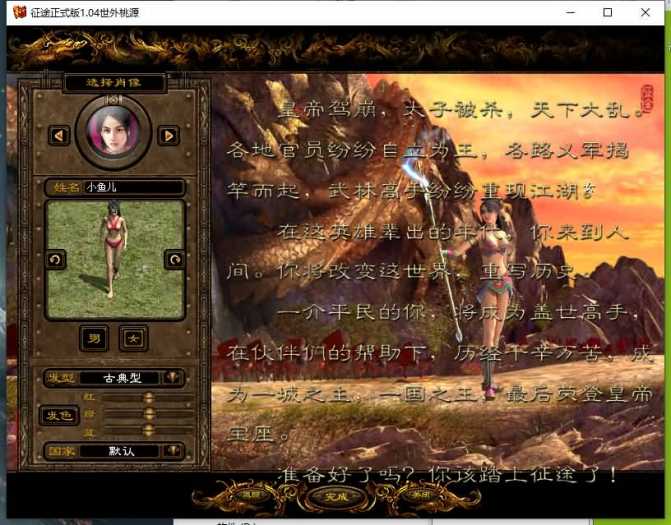671x525 pixels.
Task: Click the story line 皇帝驾崩,太子被杀,天下大乱。
Action: click(460, 110)
